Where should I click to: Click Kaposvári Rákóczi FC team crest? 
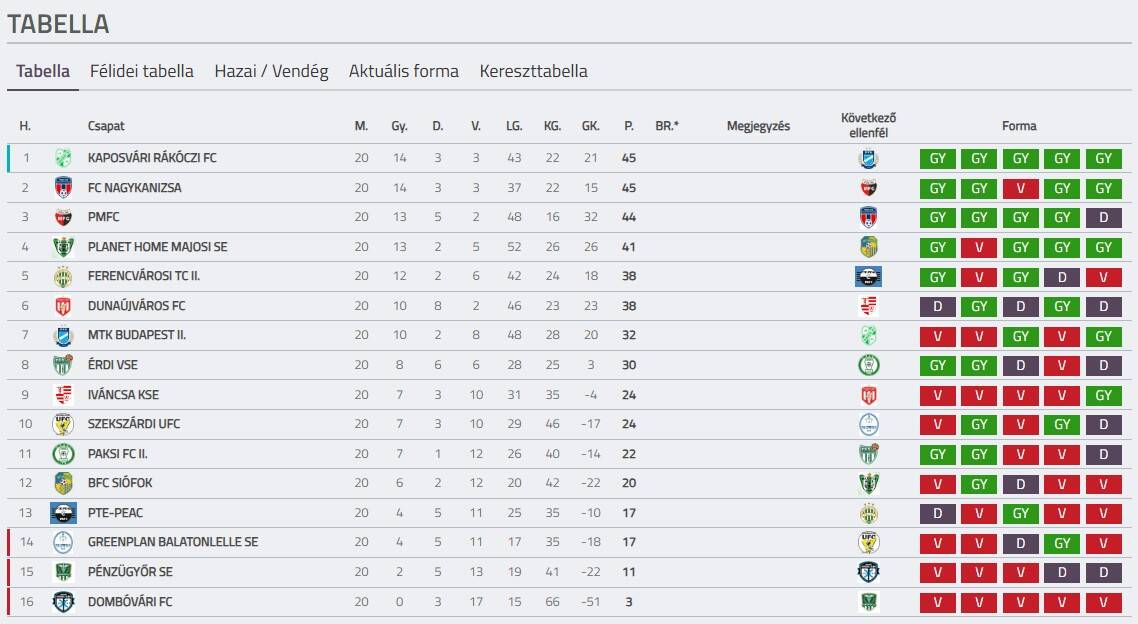pos(63,158)
